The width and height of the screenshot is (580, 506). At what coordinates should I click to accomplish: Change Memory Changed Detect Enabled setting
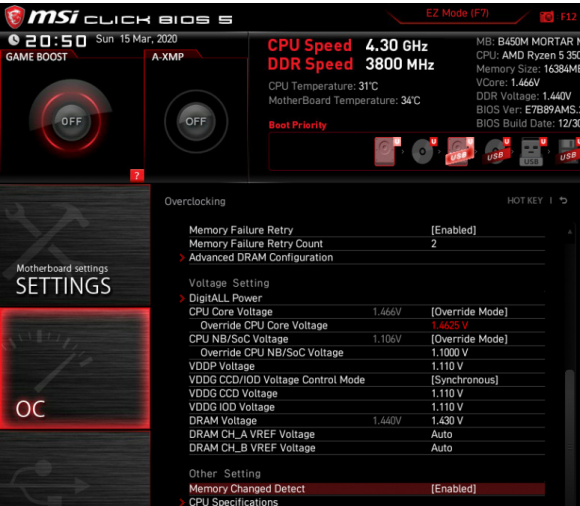click(x=453, y=489)
